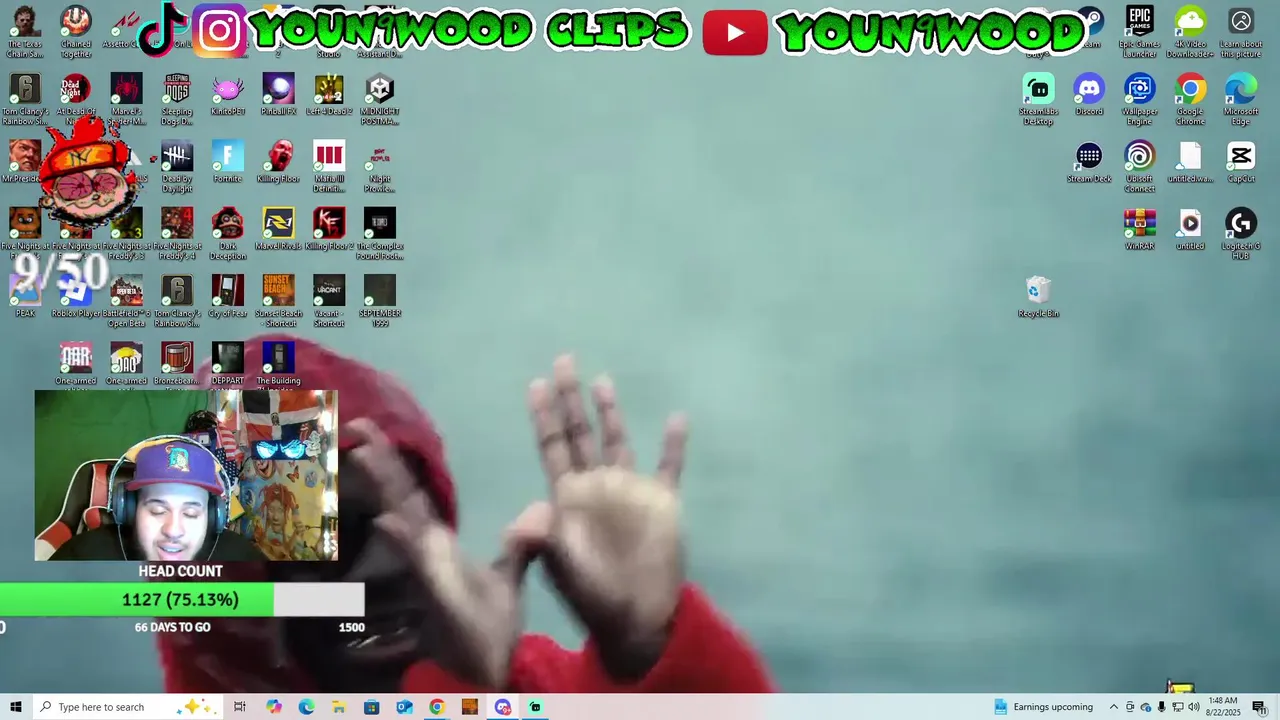Image resolution: width=1280 pixels, height=720 pixels.
Task: Select the Microsoft Edge desktop shortcut
Action: [x=1241, y=99]
